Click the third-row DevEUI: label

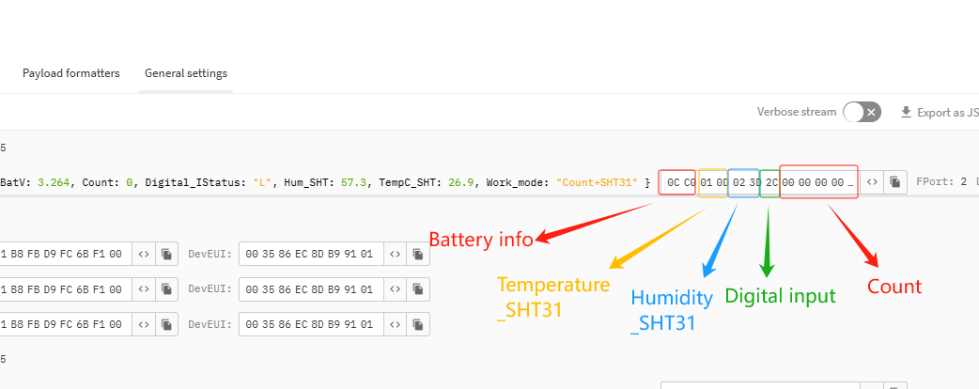click(210, 324)
